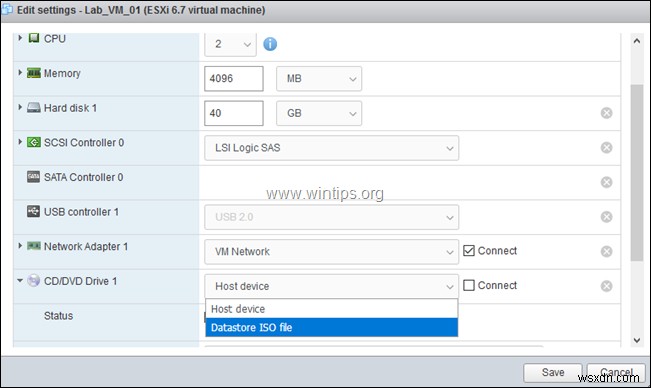This screenshot has width=651, height=388.
Task: Click the CD/DVD Drive 1 disc icon
Action: 34,281
